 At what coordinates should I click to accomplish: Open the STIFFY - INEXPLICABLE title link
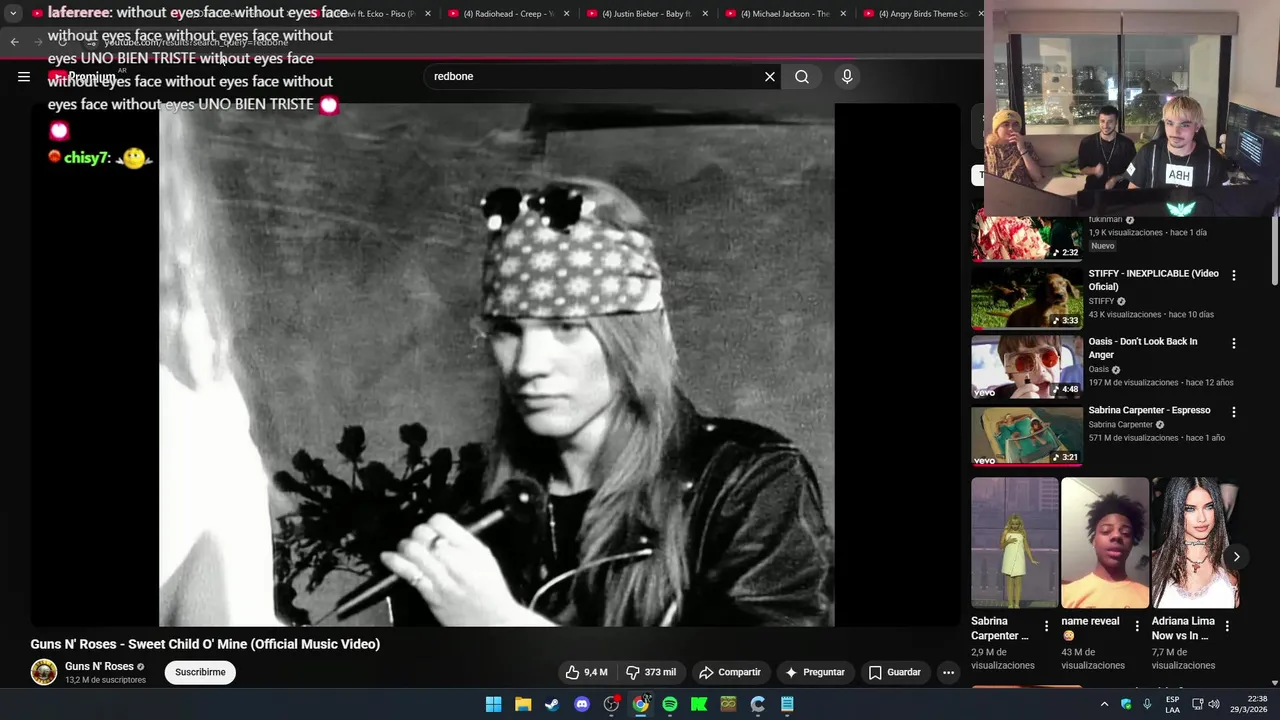pyautogui.click(x=1153, y=280)
